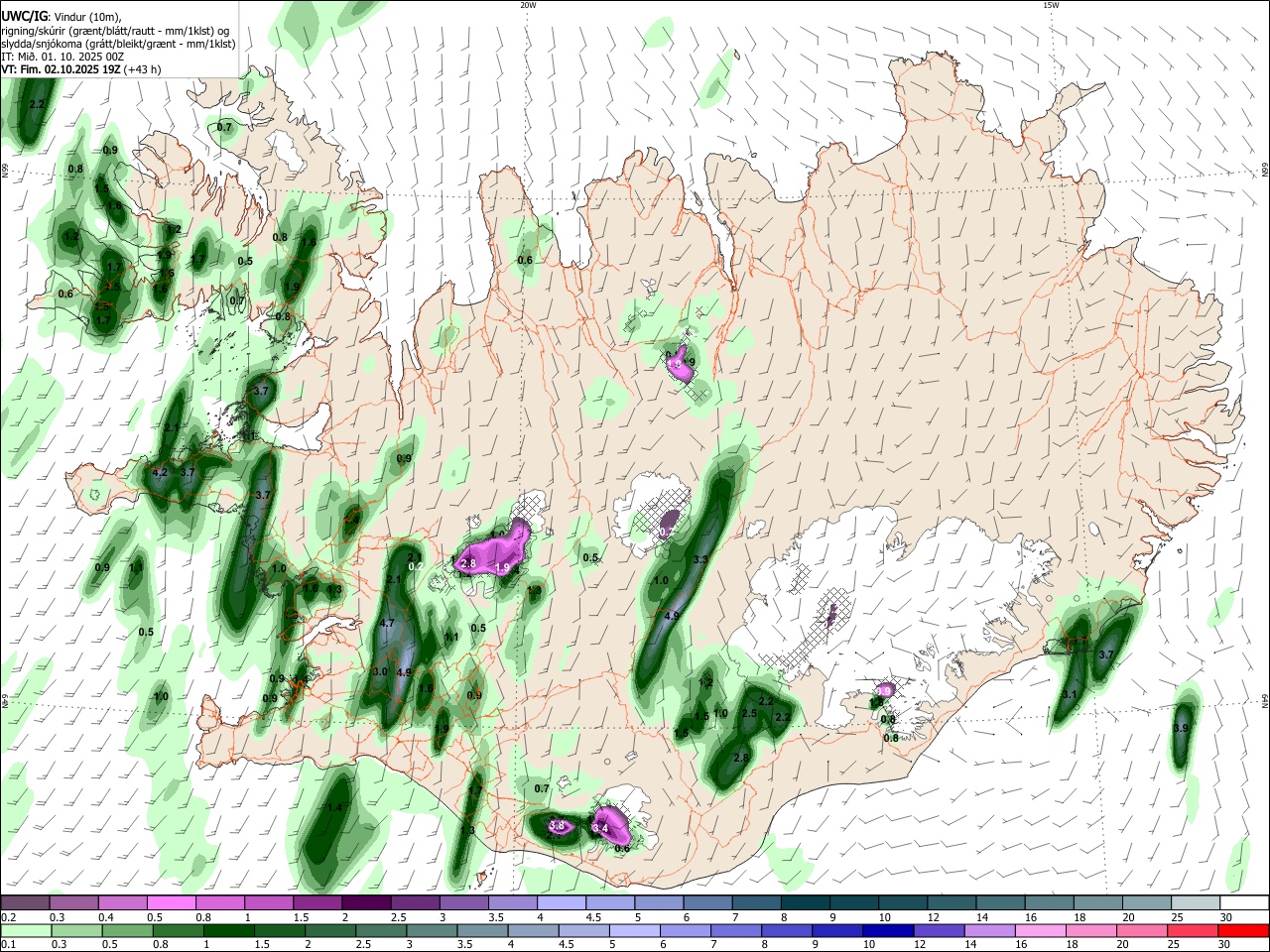Click the 3.1 precipitation value on the map
1270x952 pixels.
(1070, 695)
